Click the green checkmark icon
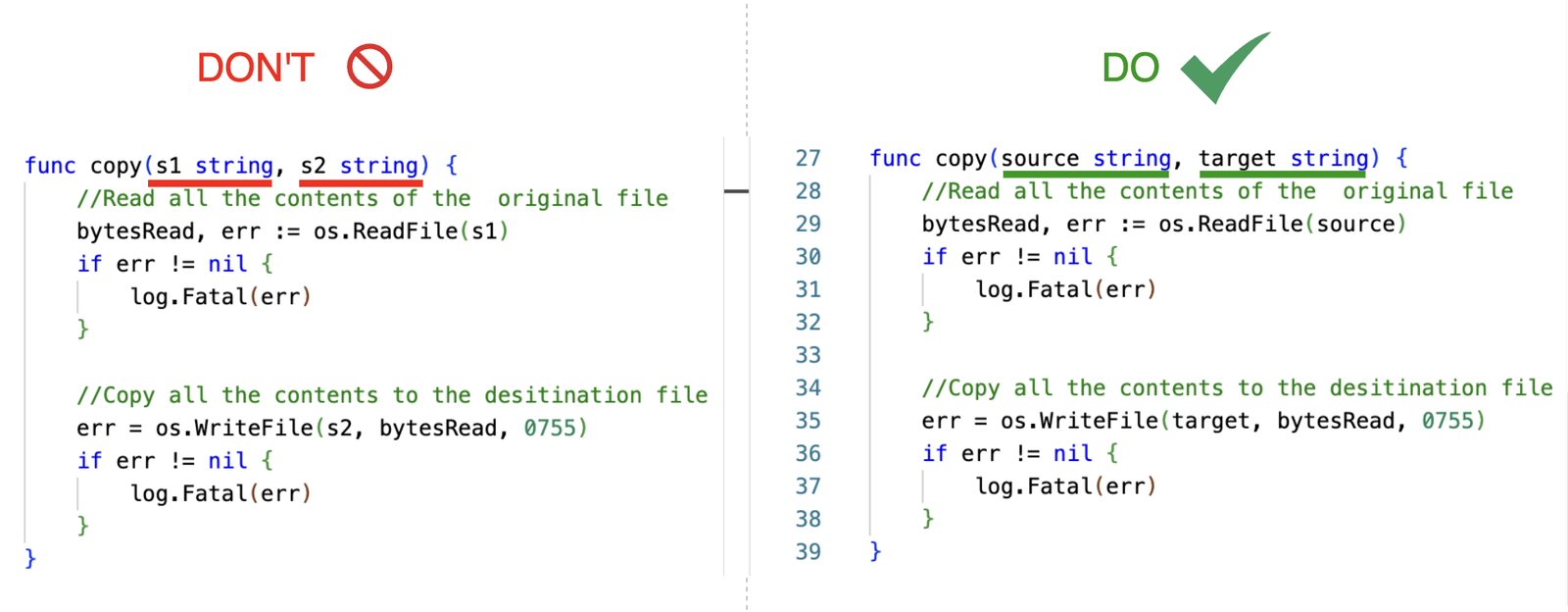Image resolution: width=1568 pixels, height=612 pixels. (x=1224, y=67)
